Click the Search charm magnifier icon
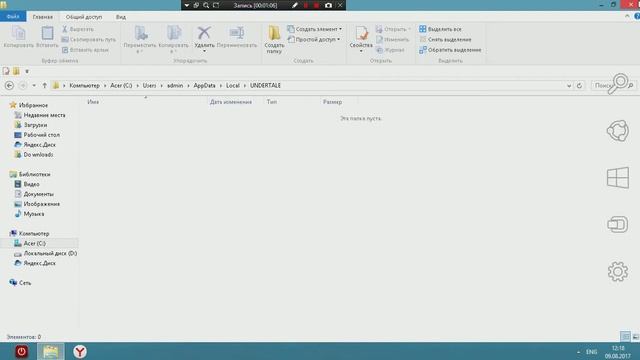The image size is (640, 360). point(618,83)
